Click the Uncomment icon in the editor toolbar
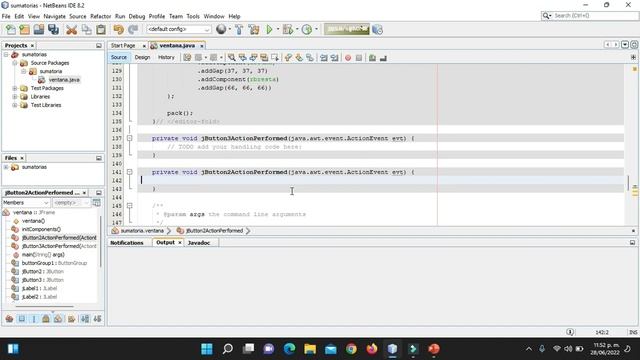 point(383,58)
